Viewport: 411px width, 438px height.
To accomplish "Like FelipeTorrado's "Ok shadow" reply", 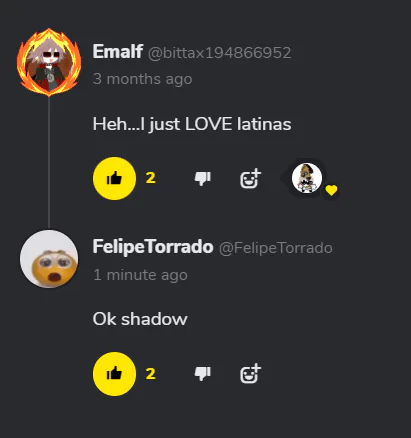I will pyautogui.click(x=114, y=374).
